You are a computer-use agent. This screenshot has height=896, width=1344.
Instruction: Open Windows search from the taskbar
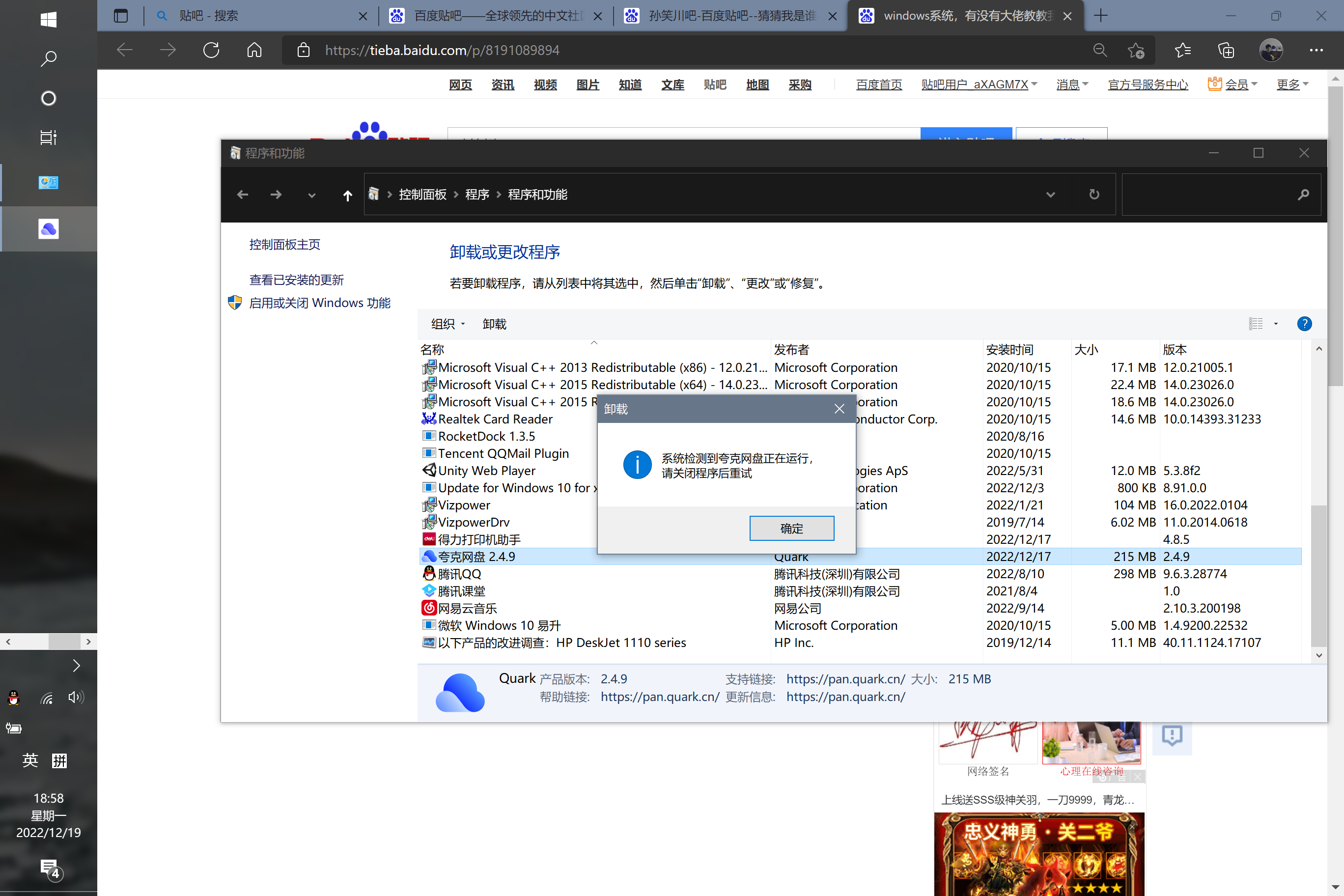click(49, 58)
